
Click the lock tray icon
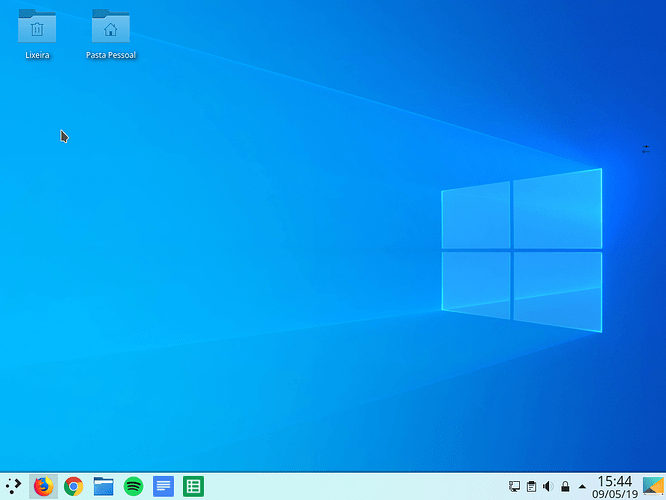(565, 486)
